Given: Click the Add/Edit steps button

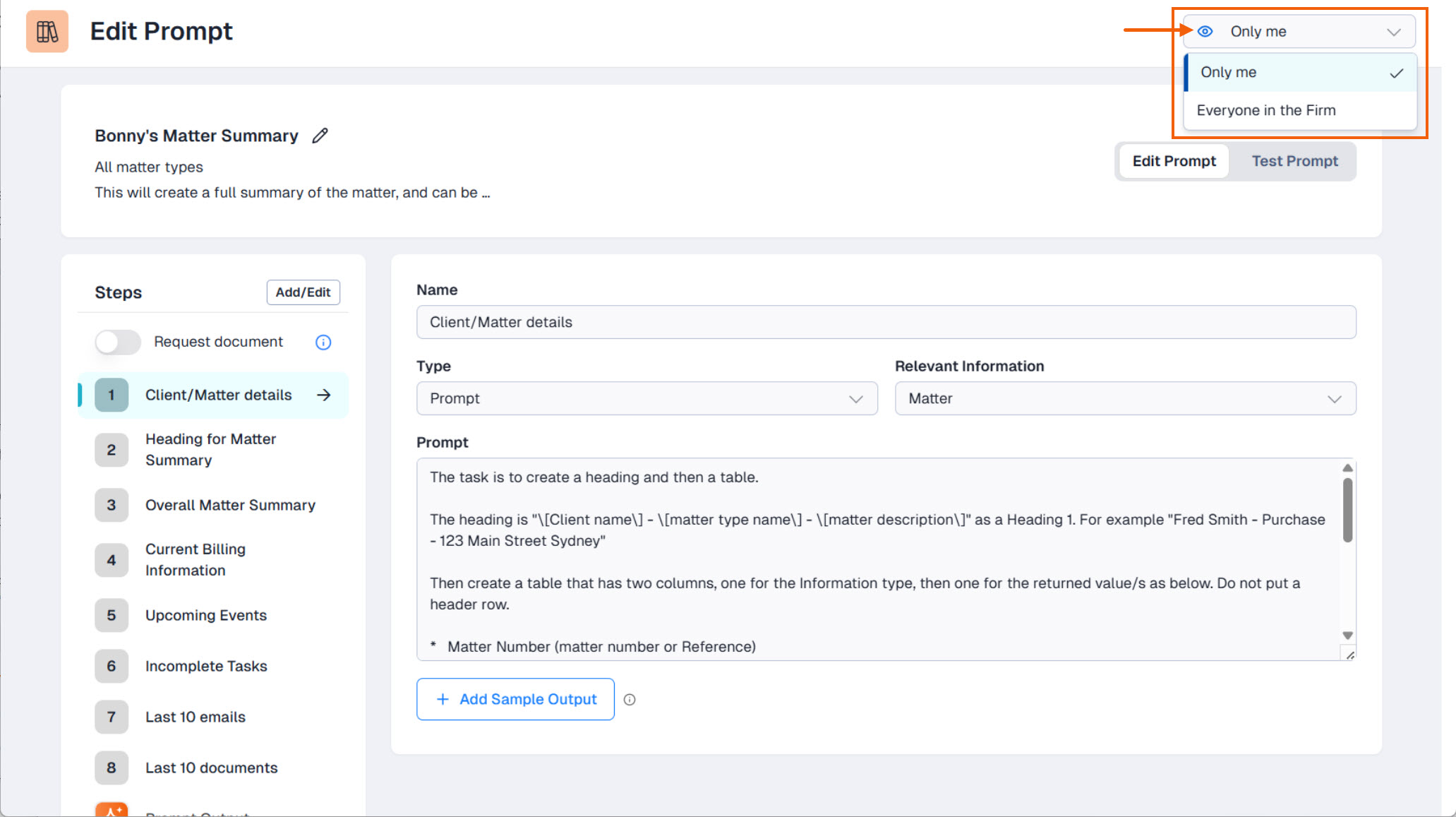Looking at the screenshot, I should 303,292.
